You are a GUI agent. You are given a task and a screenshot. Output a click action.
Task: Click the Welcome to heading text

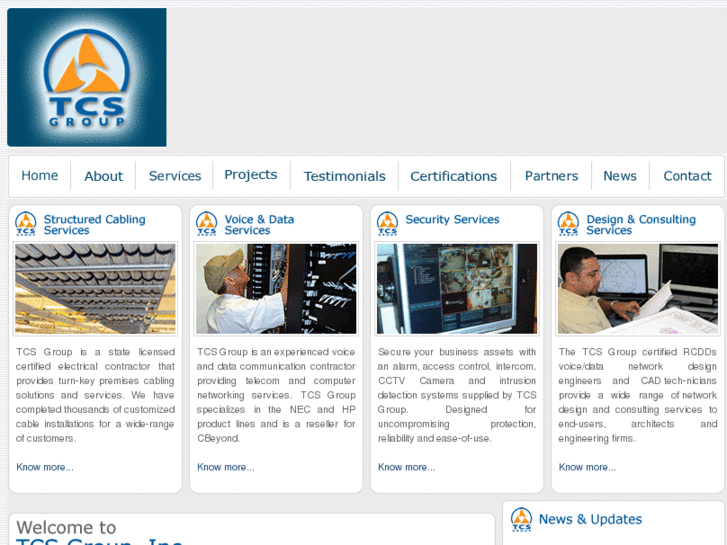(x=66, y=527)
